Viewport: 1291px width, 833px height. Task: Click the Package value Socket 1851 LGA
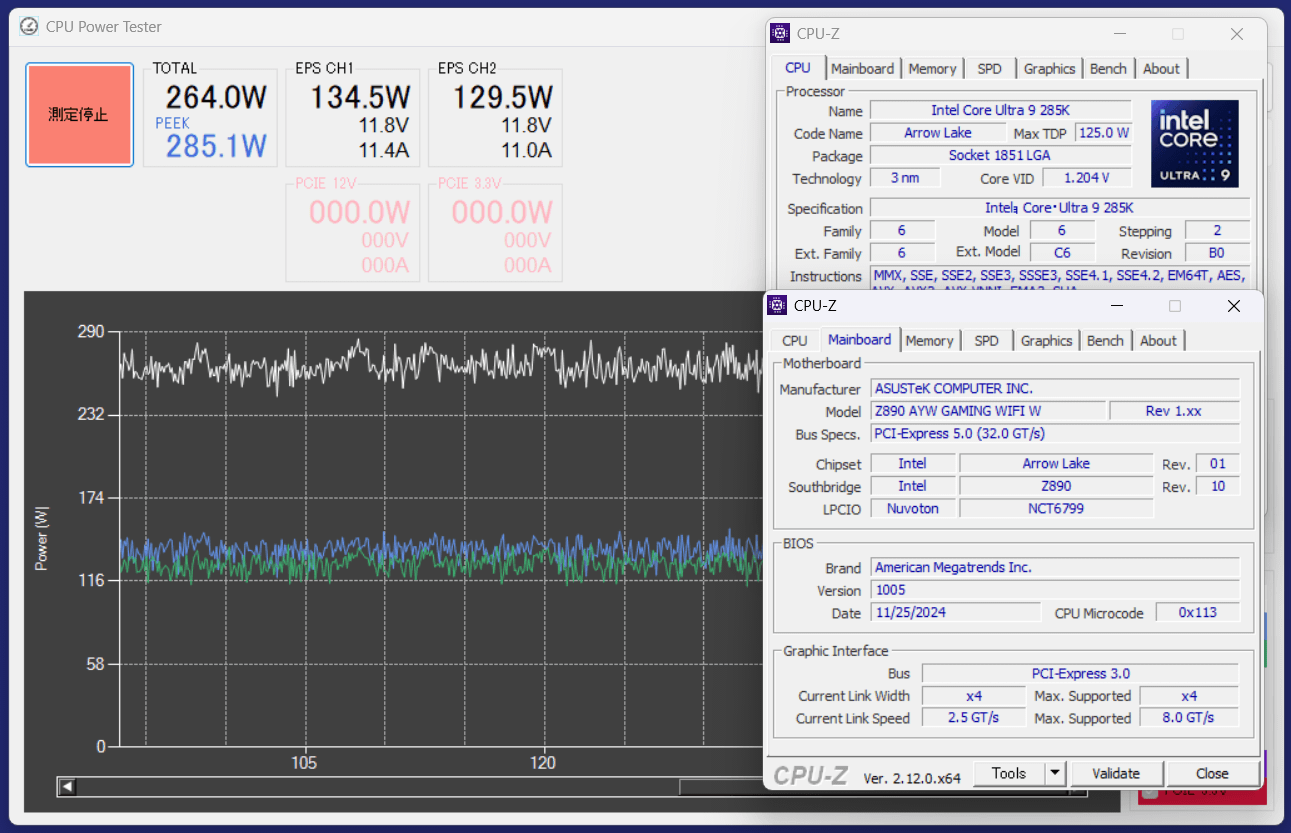pos(1000,156)
